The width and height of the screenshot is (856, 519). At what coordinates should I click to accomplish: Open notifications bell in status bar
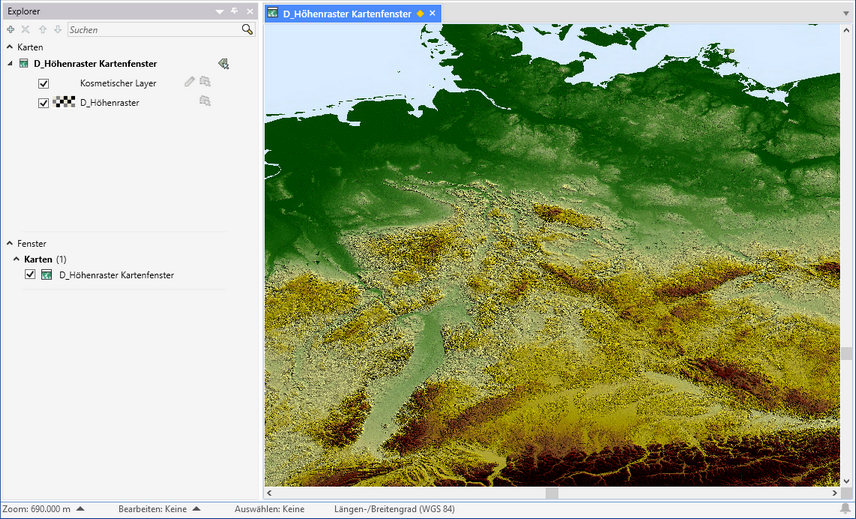(x=845, y=509)
